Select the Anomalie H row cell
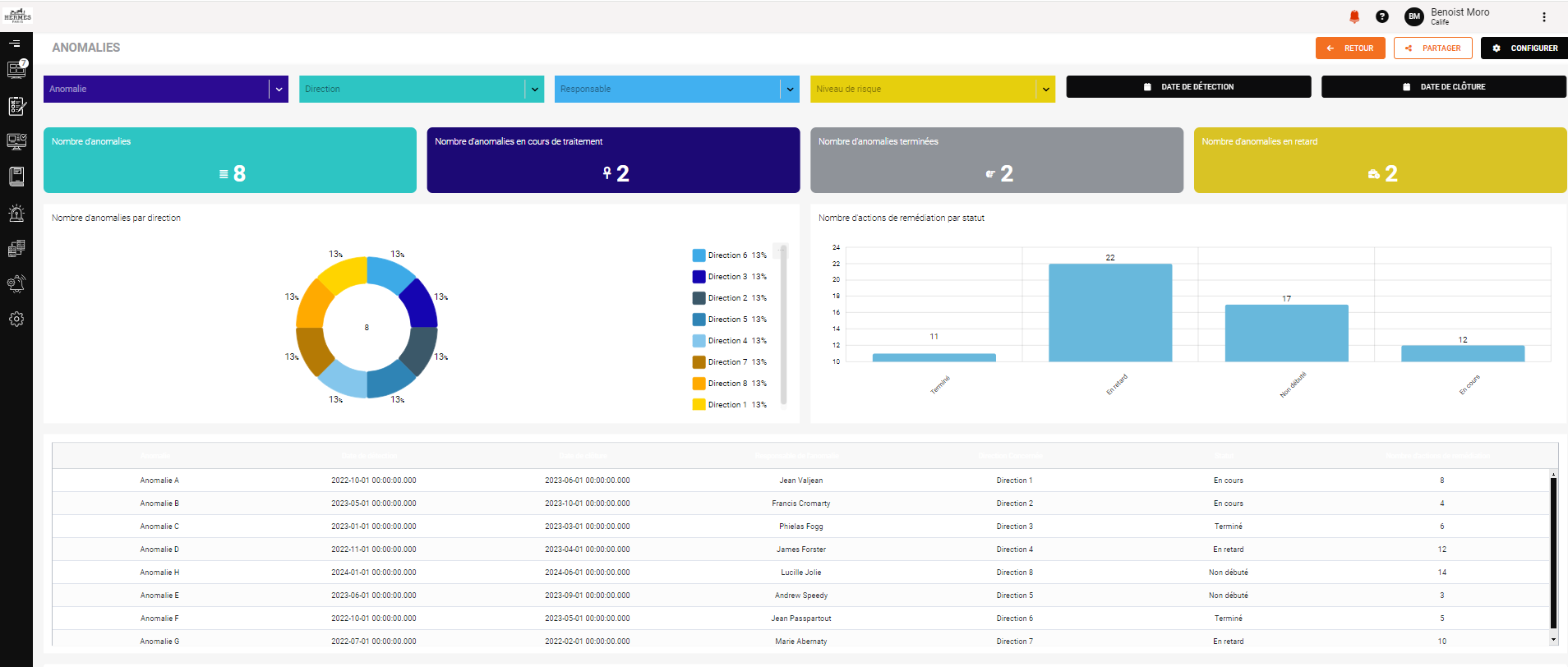 pos(159,573)
